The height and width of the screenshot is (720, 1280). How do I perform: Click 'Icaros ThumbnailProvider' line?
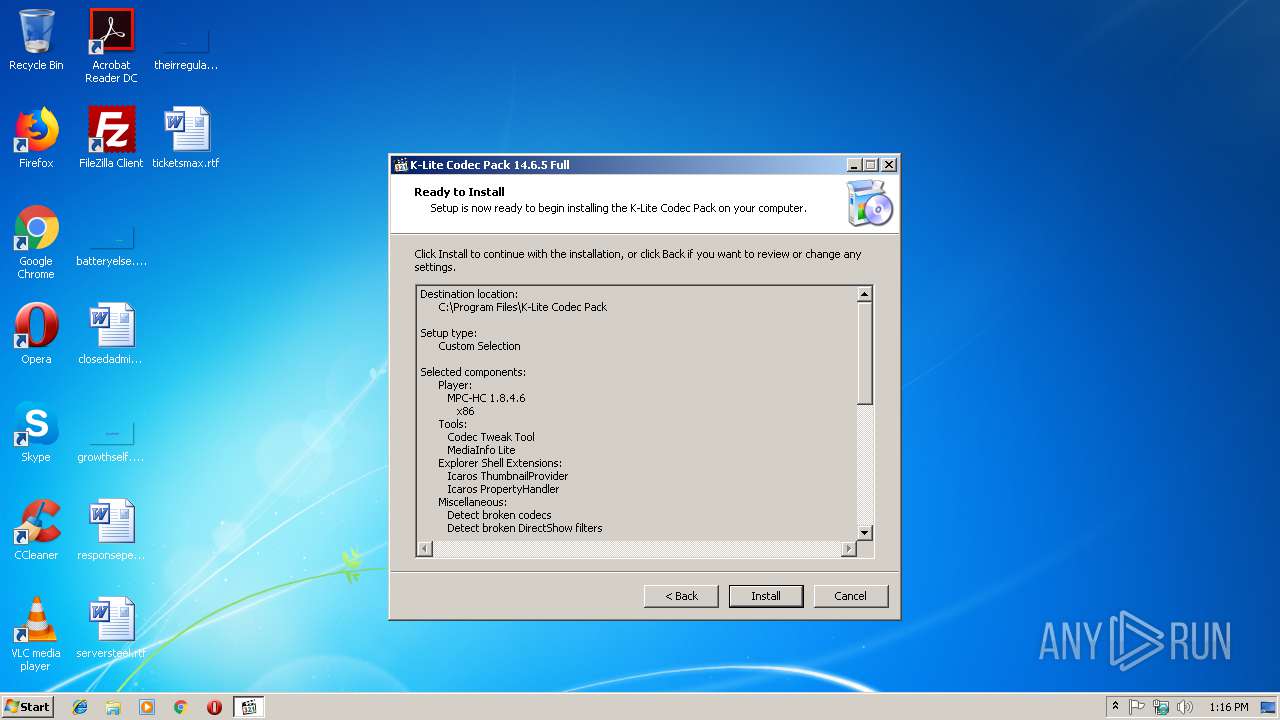point(508,476)
